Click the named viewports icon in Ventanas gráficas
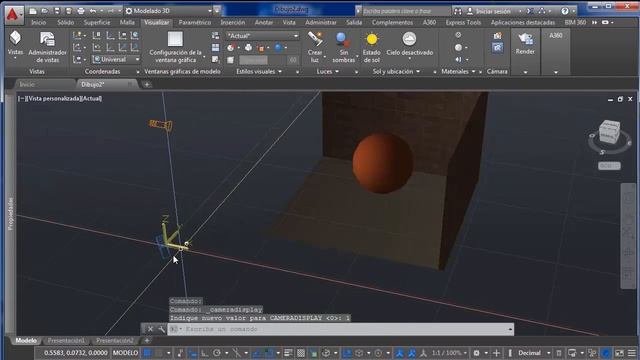The height and width of the screenshot is (360, 640). (216, 36)
